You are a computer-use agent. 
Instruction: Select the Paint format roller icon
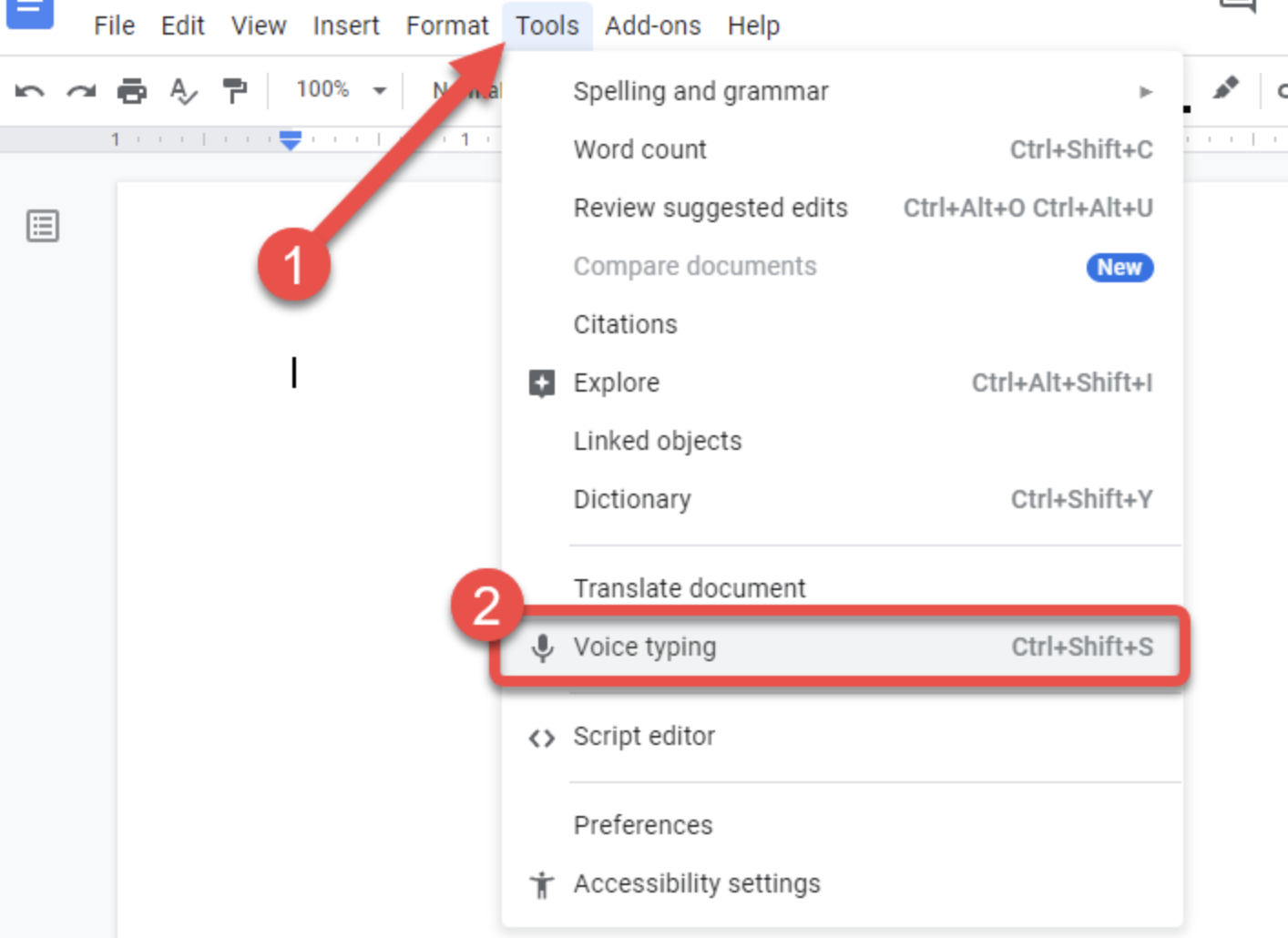(x=235, y=91)
